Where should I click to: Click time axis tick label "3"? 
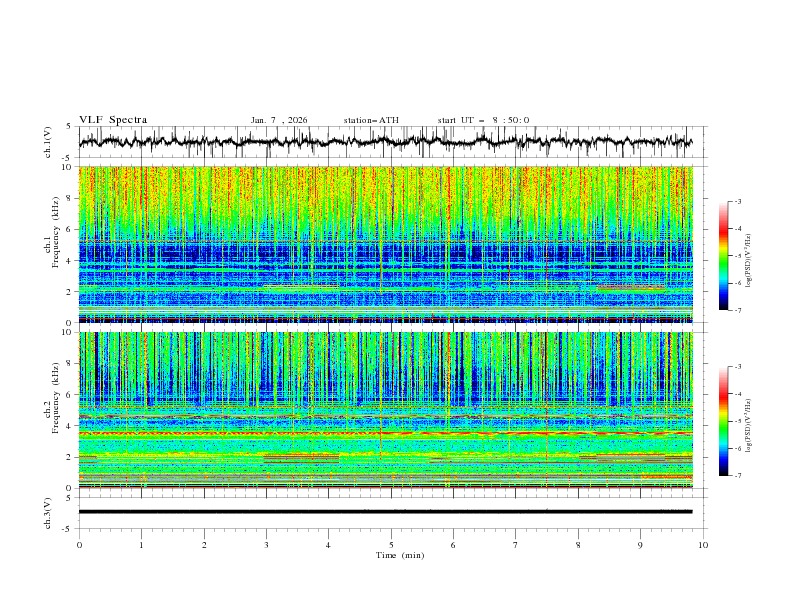pos(266,545)
